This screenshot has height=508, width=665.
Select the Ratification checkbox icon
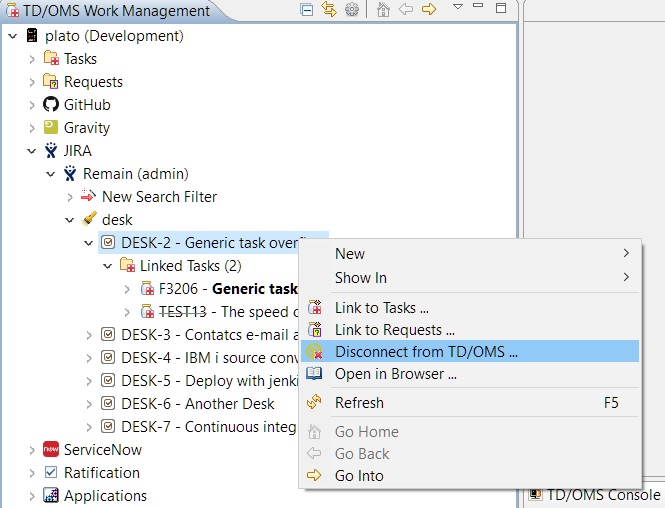pyautogui.click(x=51, y=473)
